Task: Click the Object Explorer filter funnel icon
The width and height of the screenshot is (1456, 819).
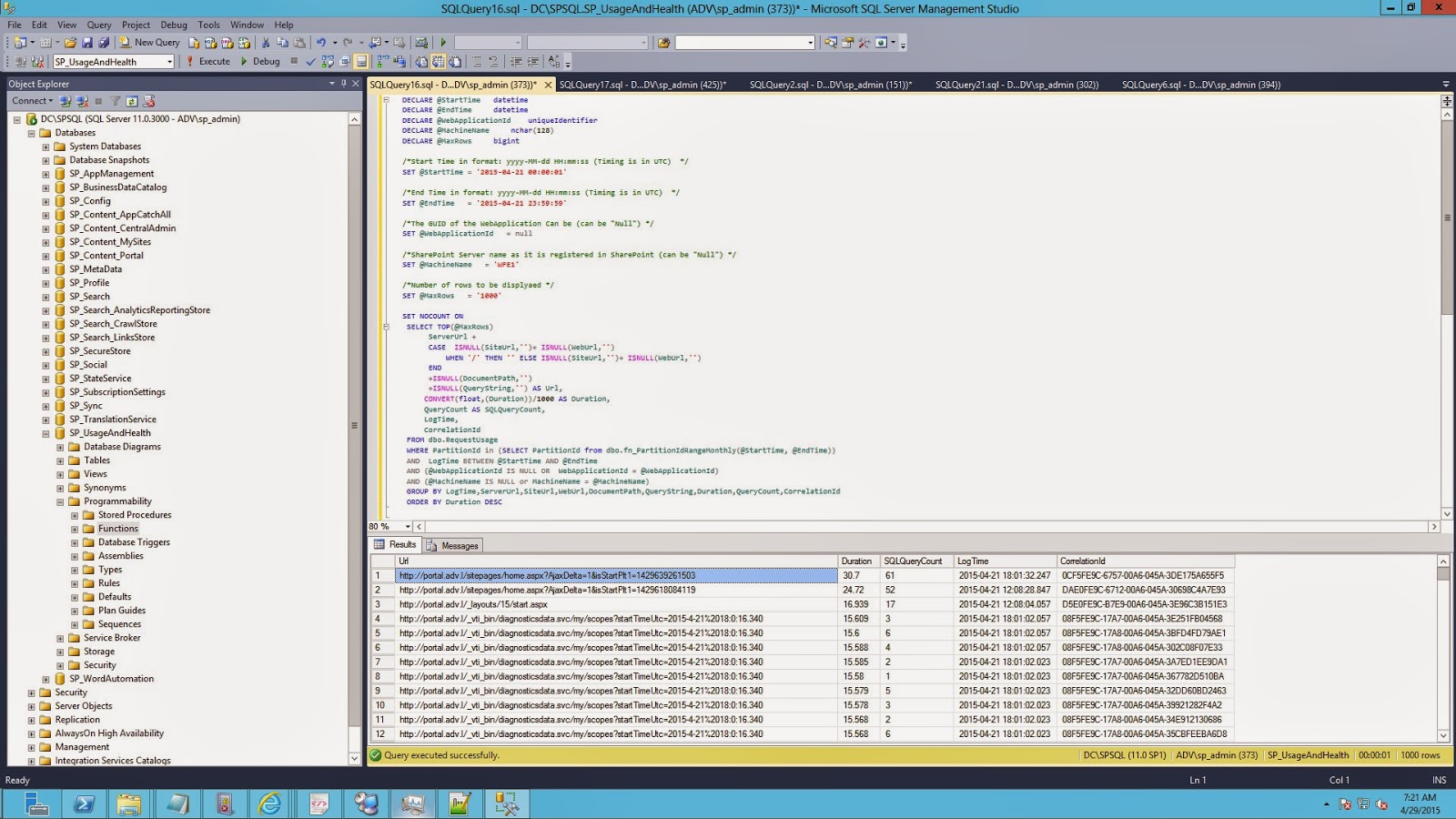Action: [x=116, y=101]
